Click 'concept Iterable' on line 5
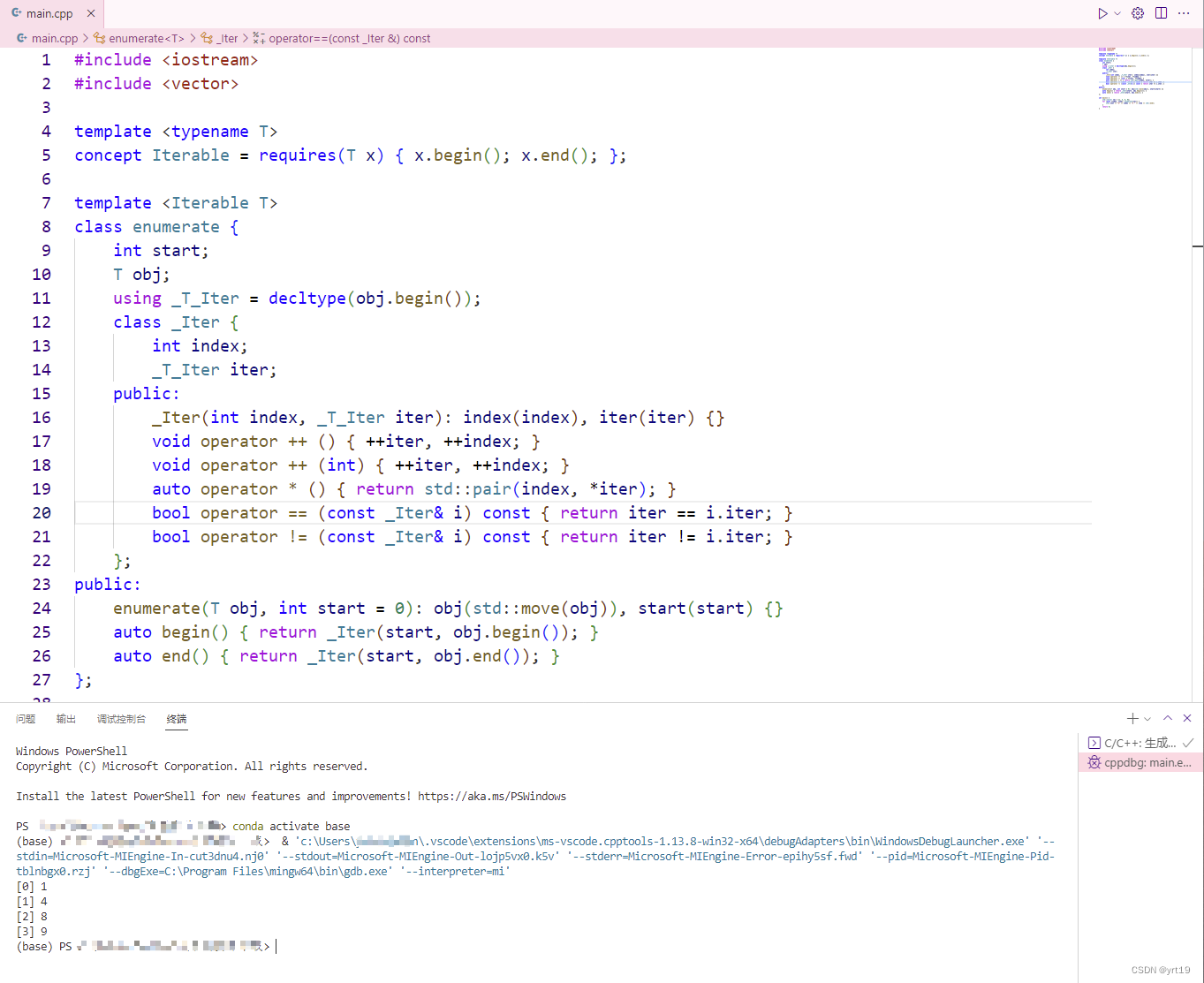Screen dimensions: 1204x983 pos(152,155)
